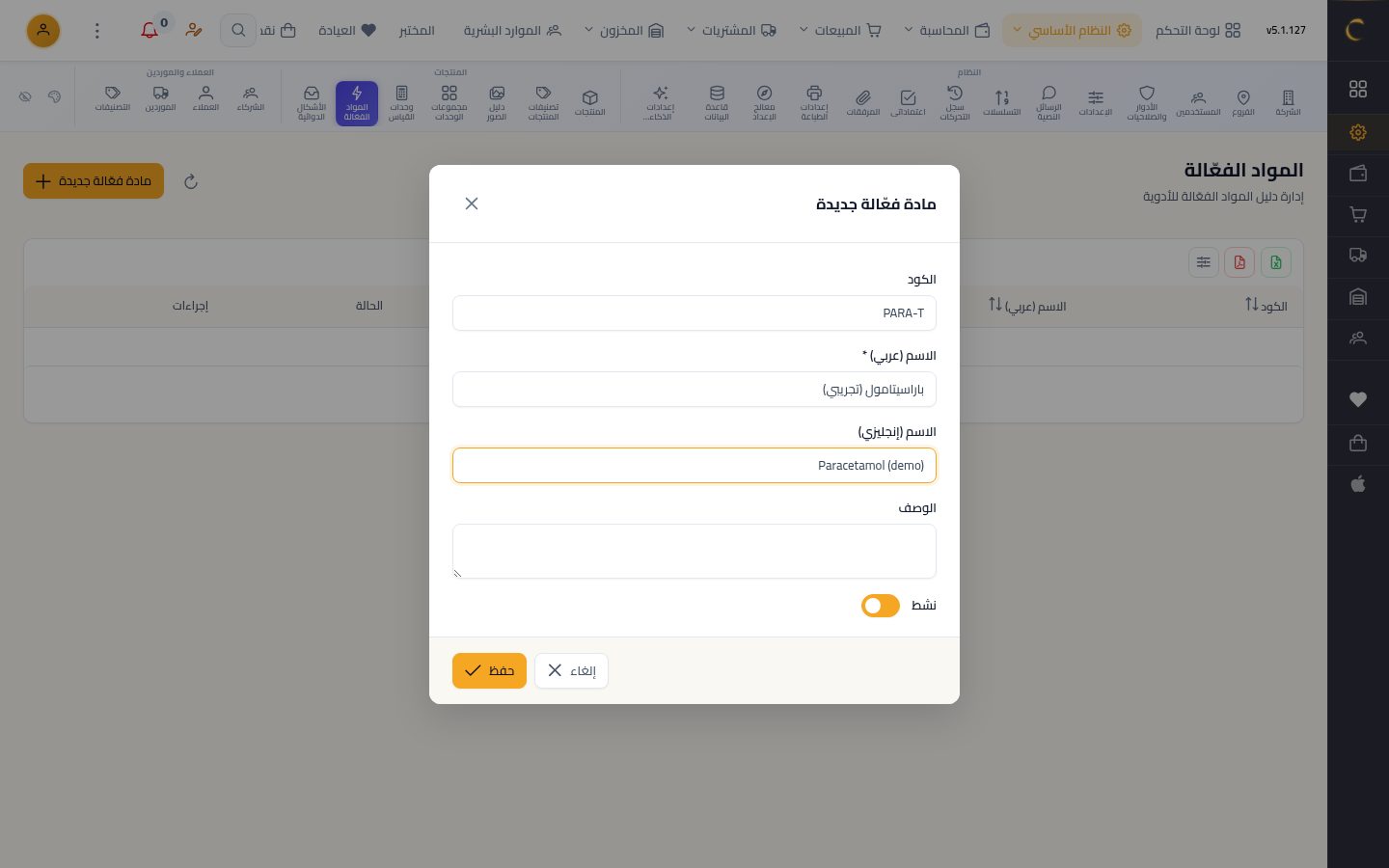Open the notifications bell icon
1389x868 pixels.
150,30
